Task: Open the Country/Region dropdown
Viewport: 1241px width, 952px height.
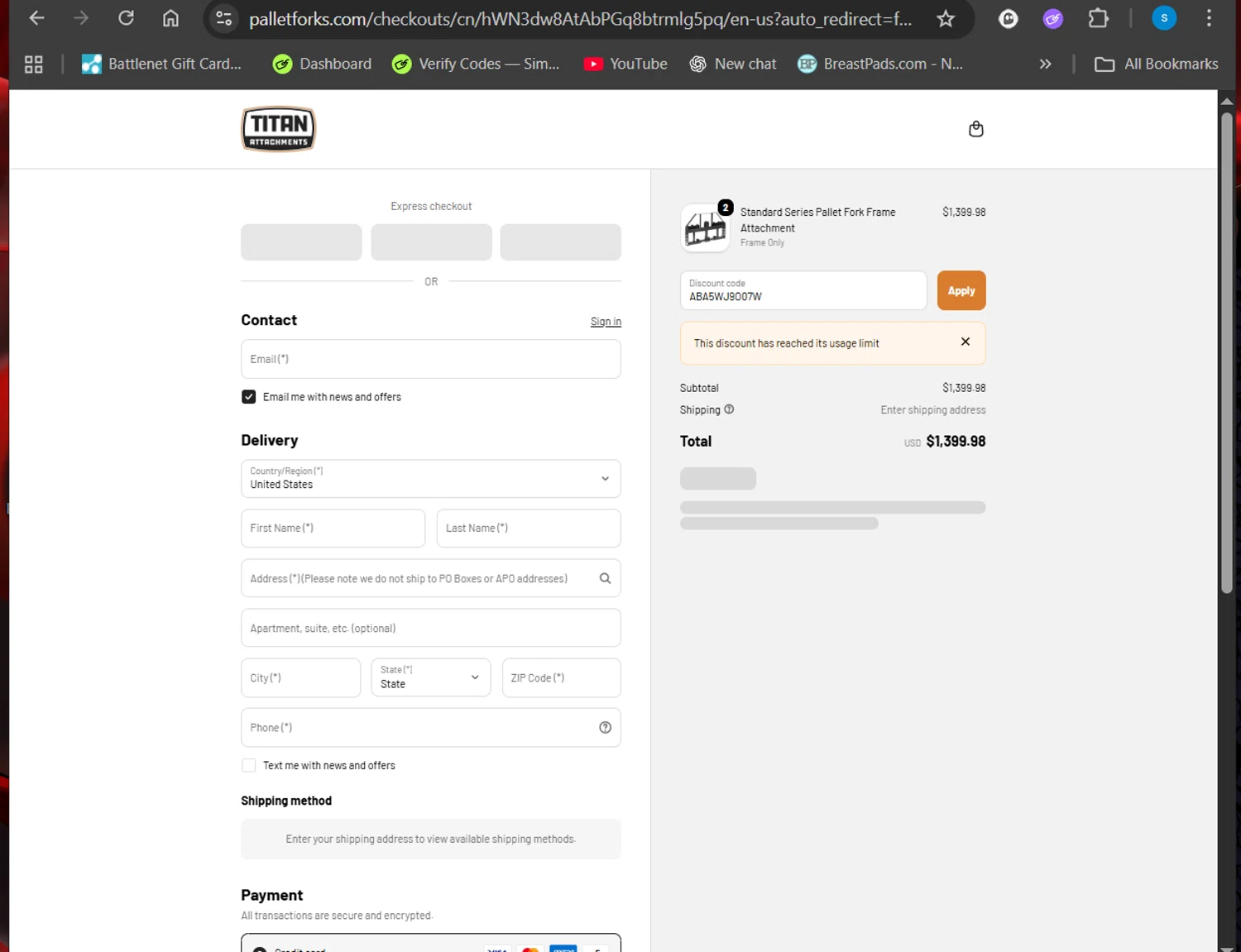Action: [x=431, y=479]
